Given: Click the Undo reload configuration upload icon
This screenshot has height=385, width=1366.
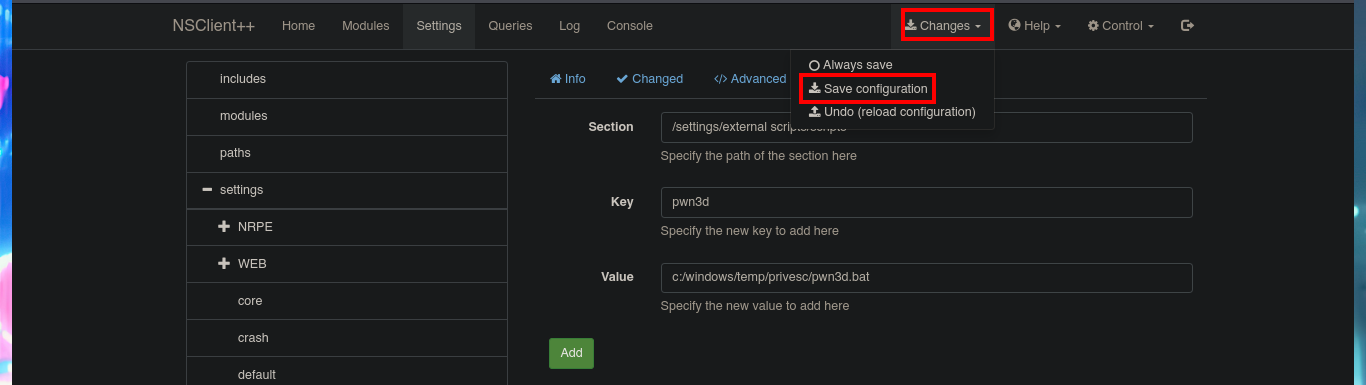Looking at the screenshot, I should pos(815,112).
